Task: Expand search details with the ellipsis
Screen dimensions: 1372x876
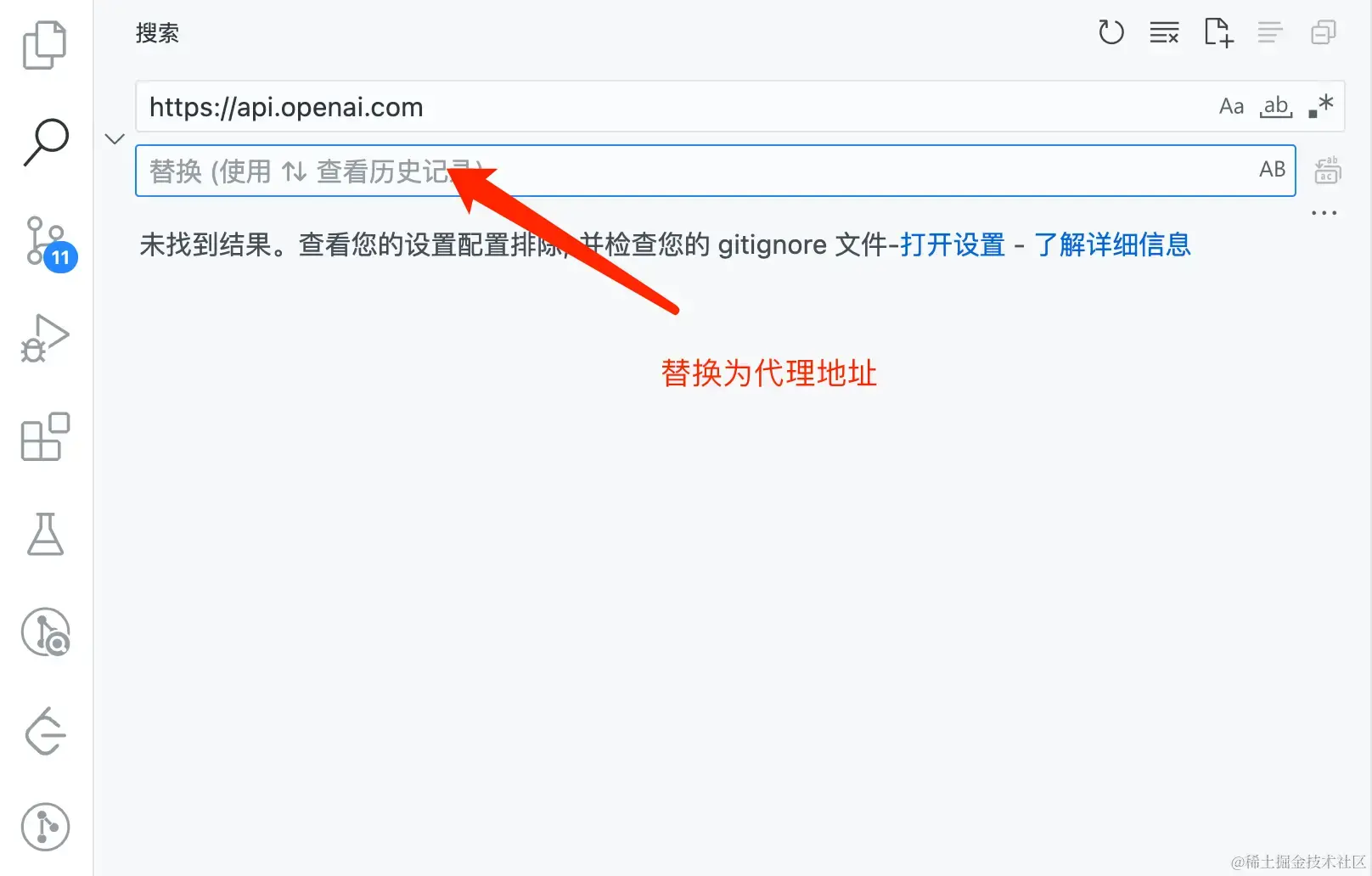Action: 1324,213
